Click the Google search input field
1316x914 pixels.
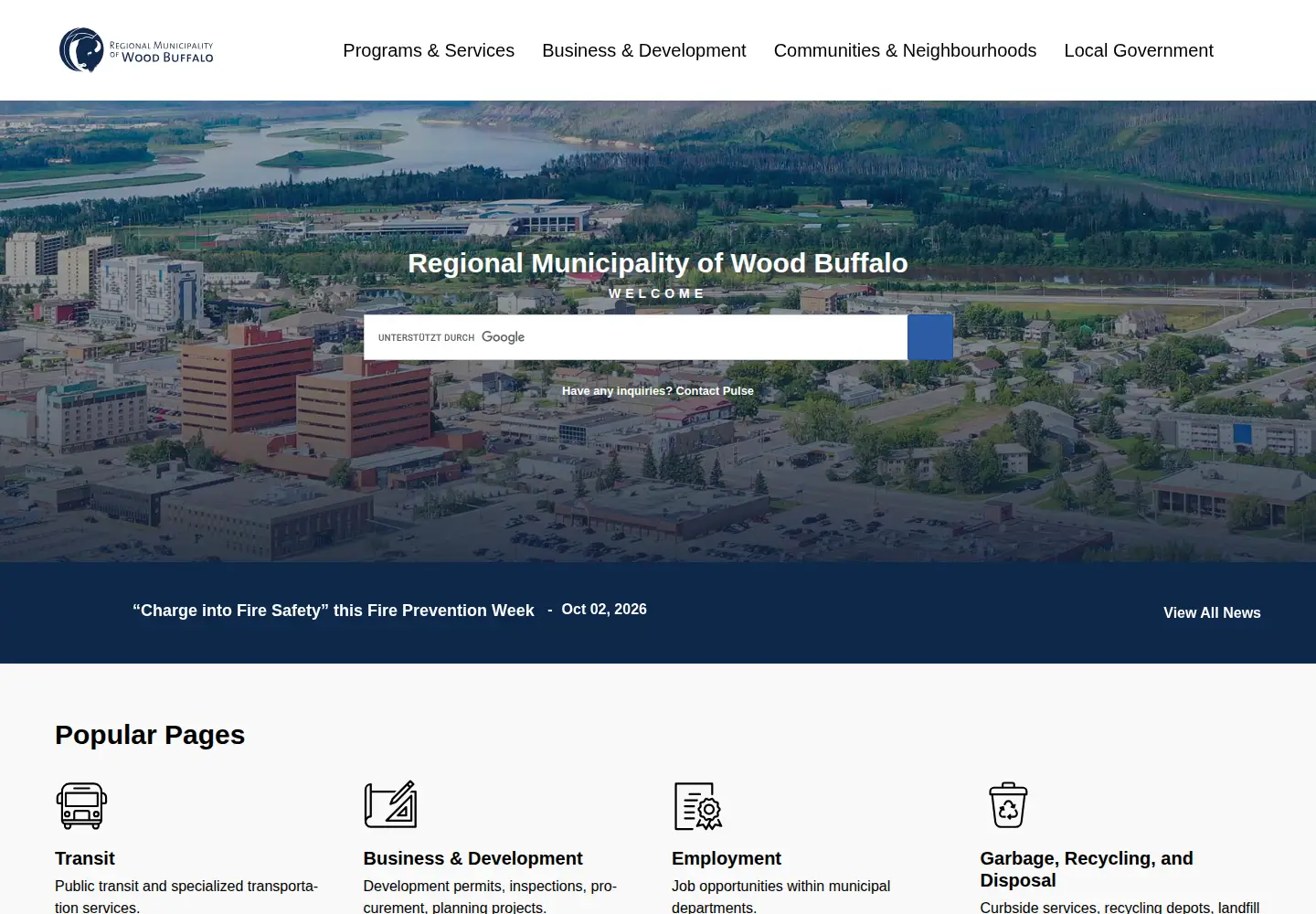[x=635, y=337]
